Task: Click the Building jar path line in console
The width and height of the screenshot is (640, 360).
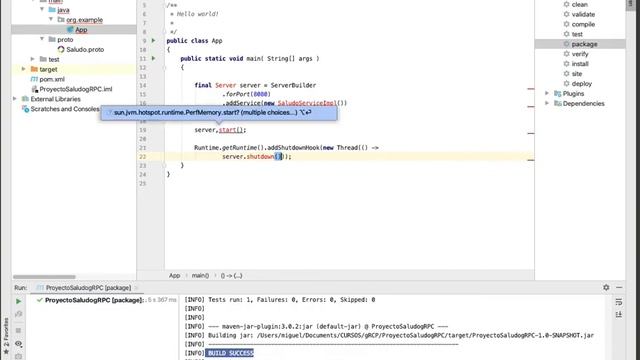Action: point(389,336)
